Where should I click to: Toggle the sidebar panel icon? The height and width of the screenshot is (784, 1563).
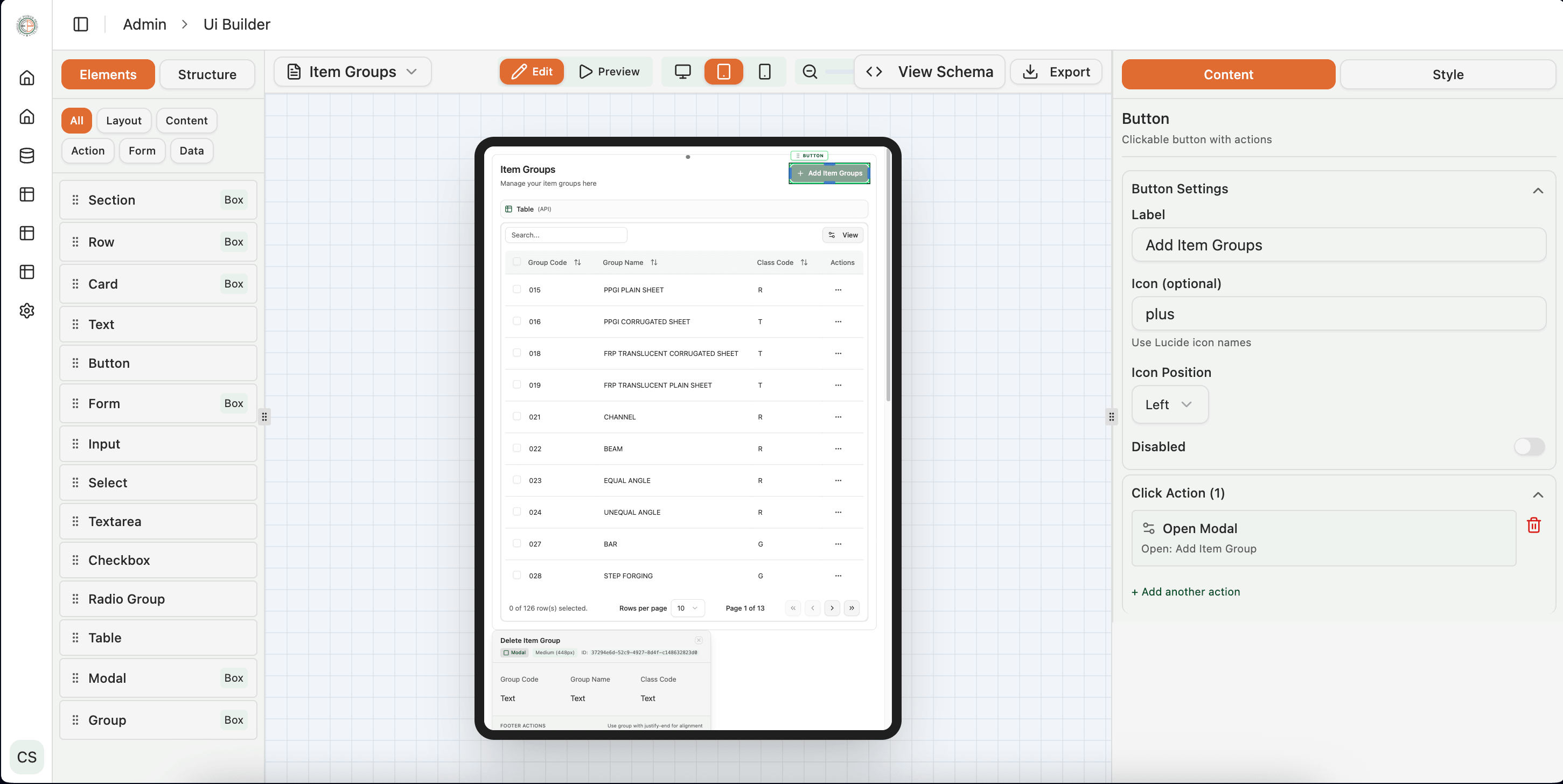[x=81, y=24]
